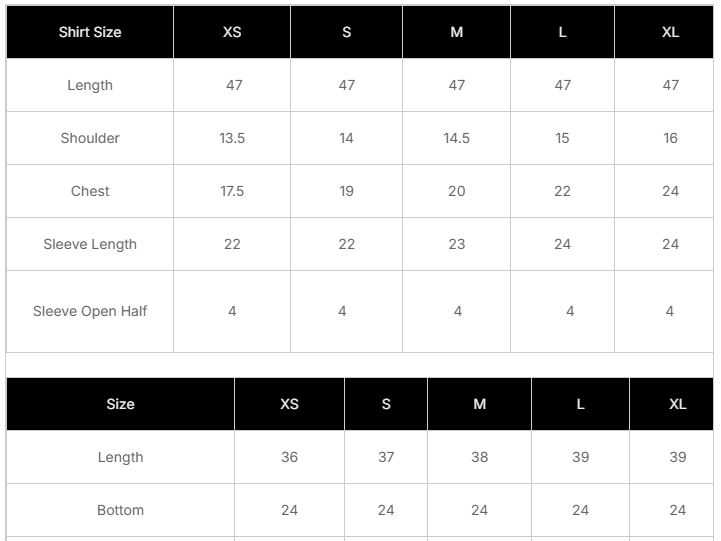Select the shoulder value 16 for XL
Screen dimensions: 721x541
tap(670, 138)
